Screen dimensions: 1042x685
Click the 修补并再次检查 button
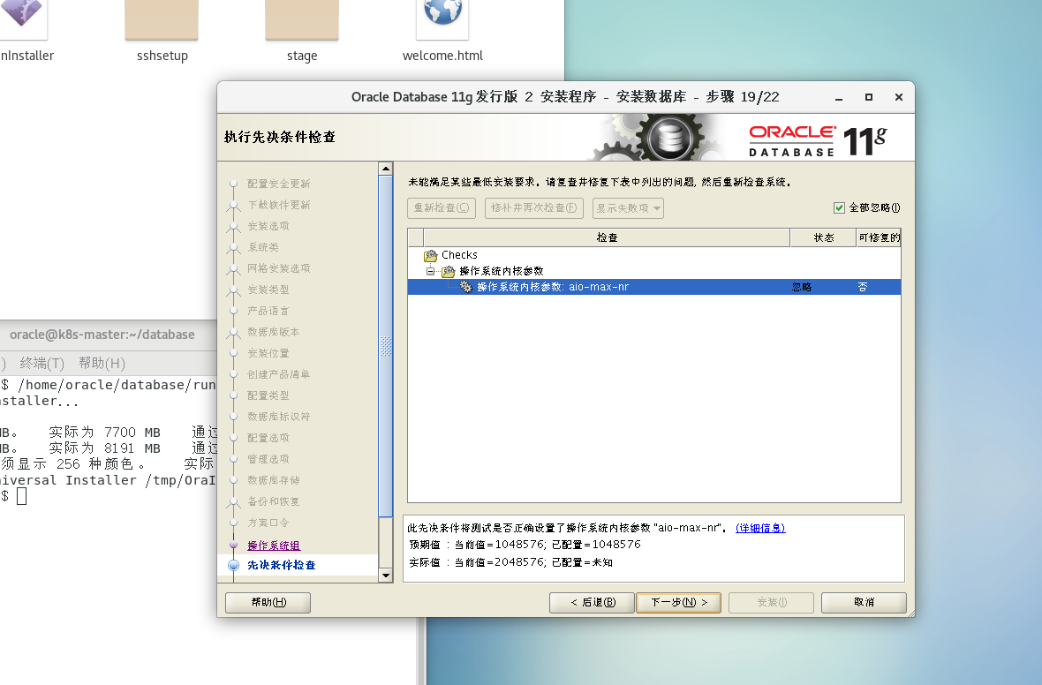[x=534, y=208]
